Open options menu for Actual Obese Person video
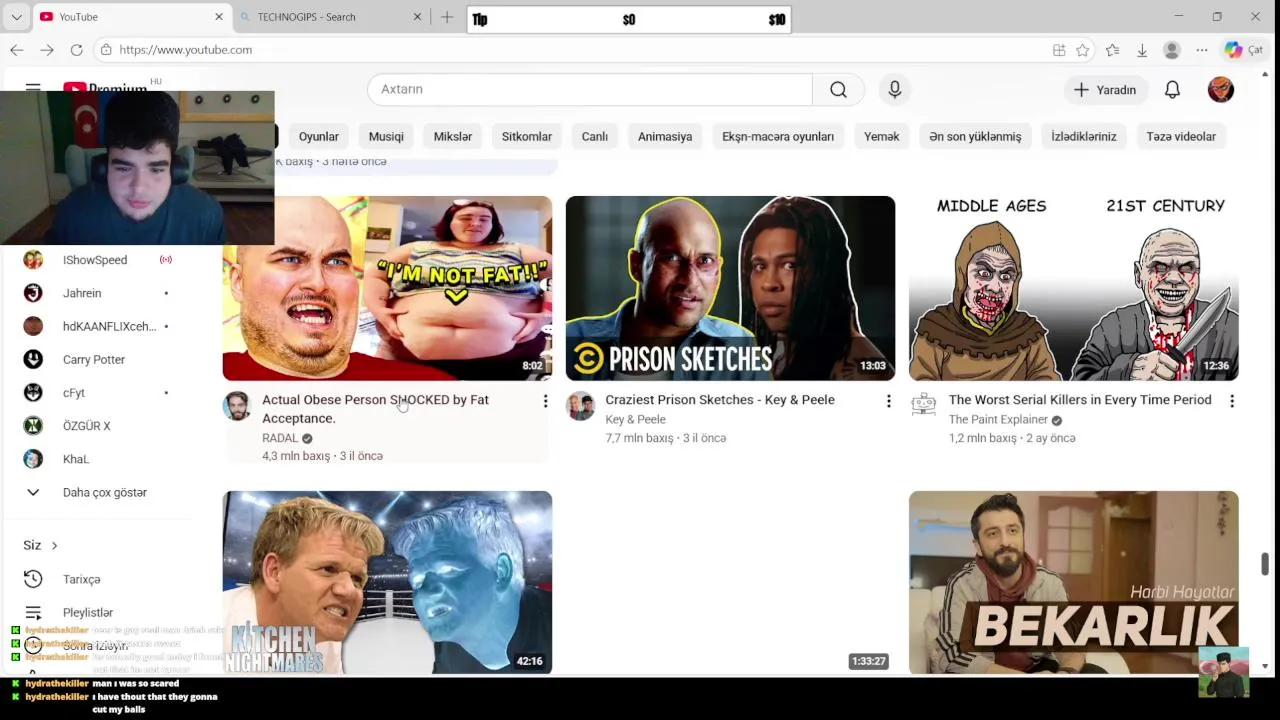This screenshot has width=1280, height=720. tap(545, 401)
